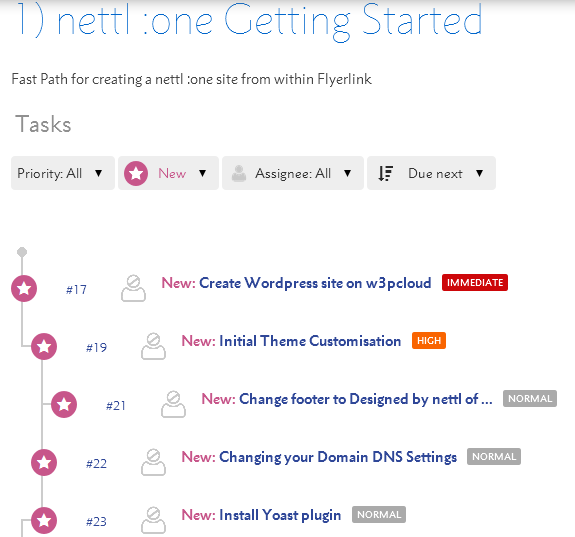Click the star status icon for task #19

tap(44, 346)
